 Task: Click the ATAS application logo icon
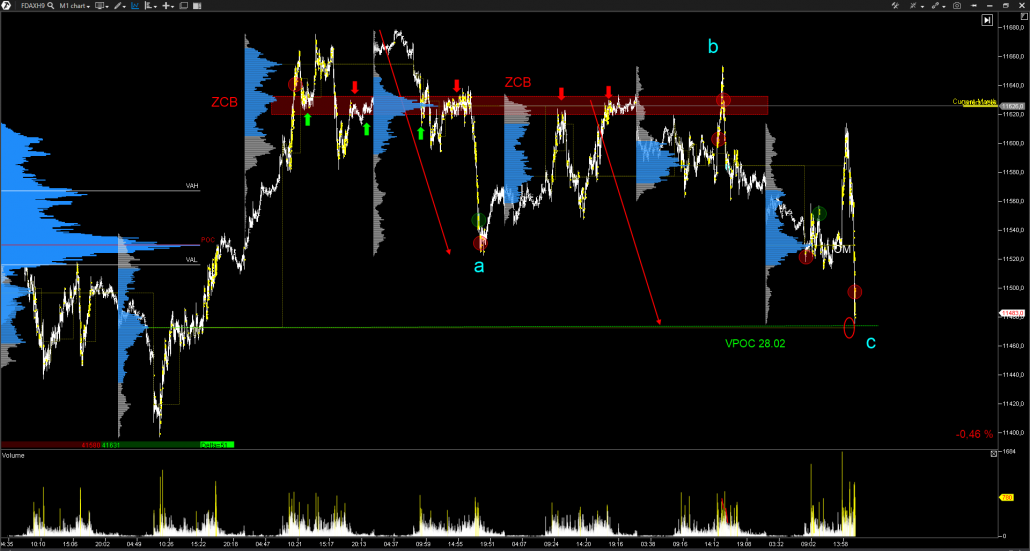(6, 5)
